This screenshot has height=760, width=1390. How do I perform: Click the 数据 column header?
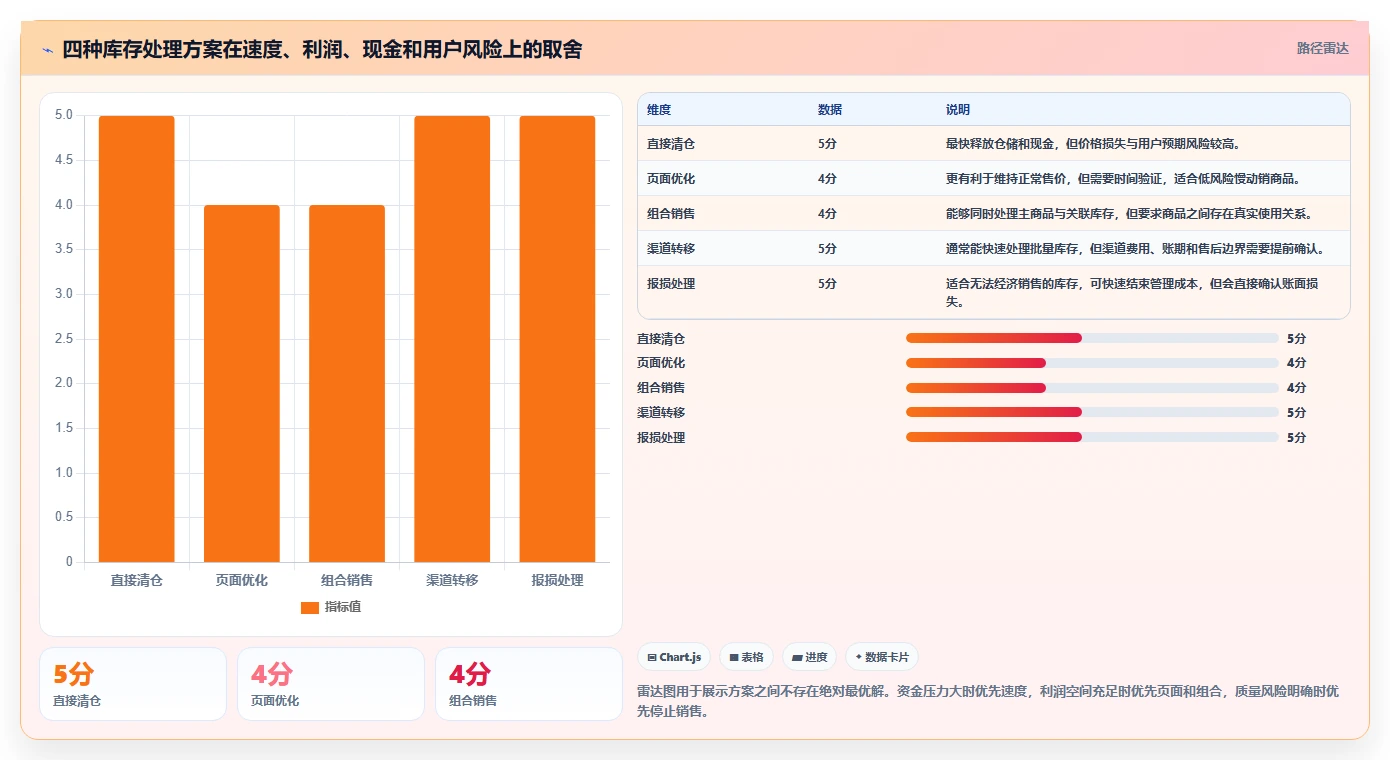[x=830, y=109]
